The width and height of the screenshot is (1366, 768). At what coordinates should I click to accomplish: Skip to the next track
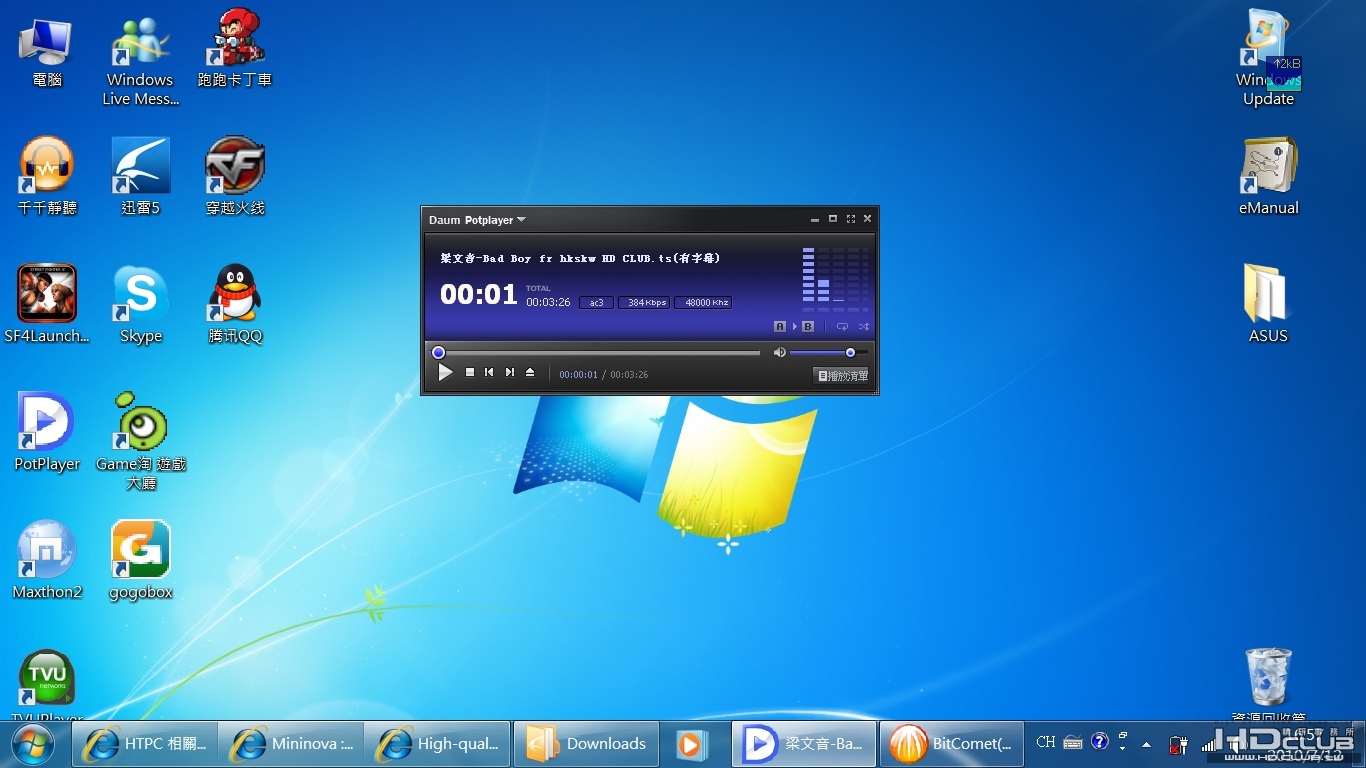(510, 372)
